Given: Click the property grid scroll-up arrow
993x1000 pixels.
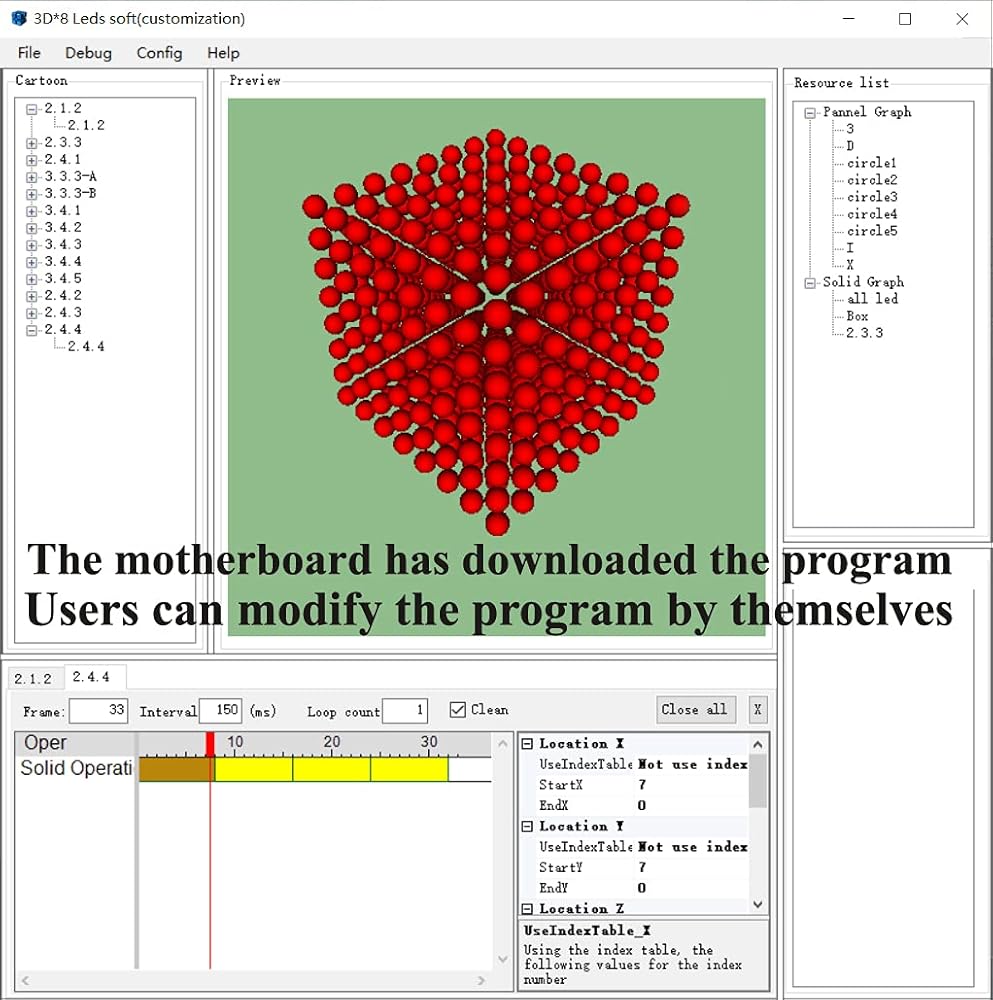Looking at the screenshot, I should 758,744.
